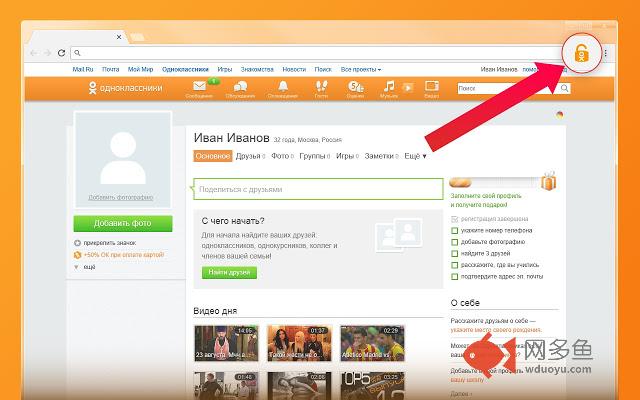Open the Оповещения bell icon
This screenshot has height=400, width=640.
[283, 86]
